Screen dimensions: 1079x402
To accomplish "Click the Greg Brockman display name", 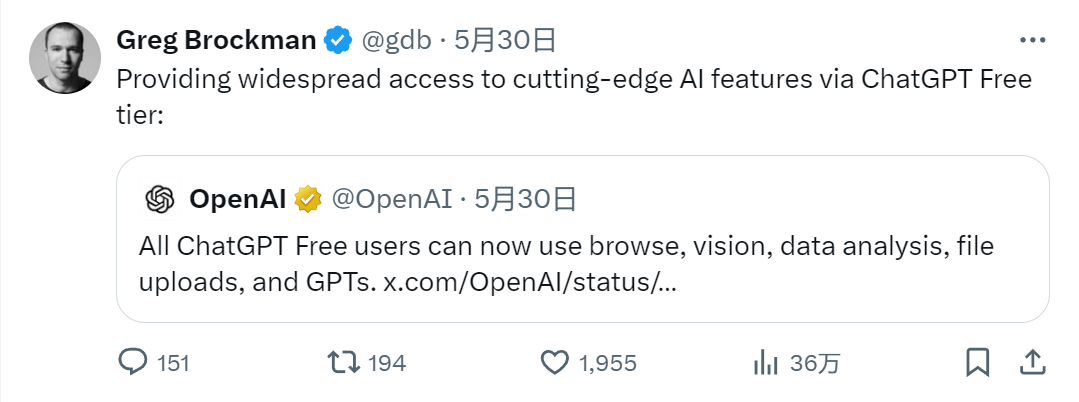I will 216,40.
